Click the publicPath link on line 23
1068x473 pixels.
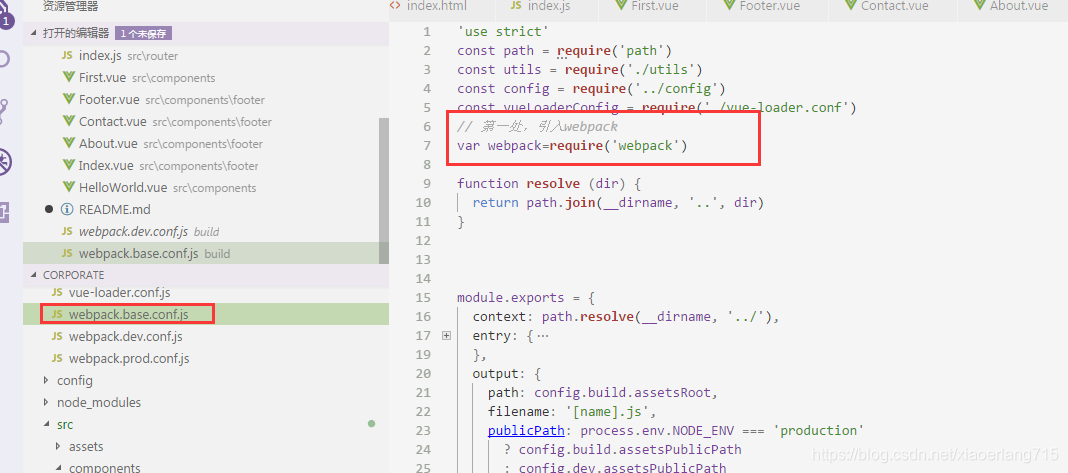(526, 431)
